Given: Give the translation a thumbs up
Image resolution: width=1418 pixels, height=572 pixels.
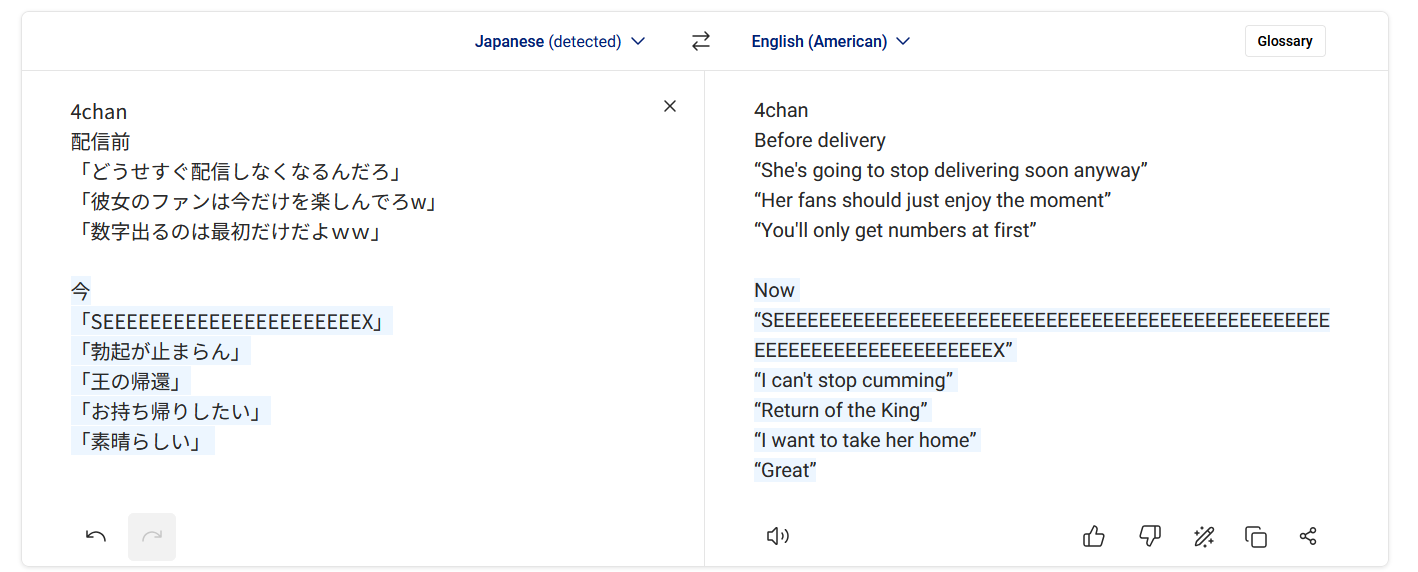Looking at the screenshot, I should click(x=1094, y=537).
